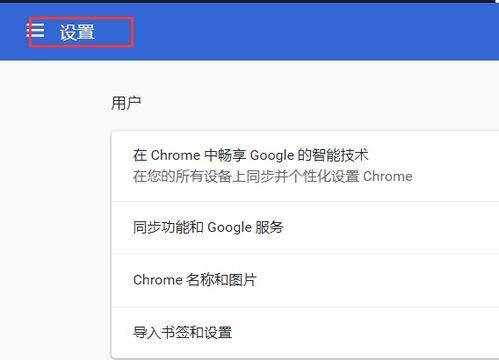This screenshot has height=360, width=499.
Task: Open the hamburger main menu icon
Action: 35,31
